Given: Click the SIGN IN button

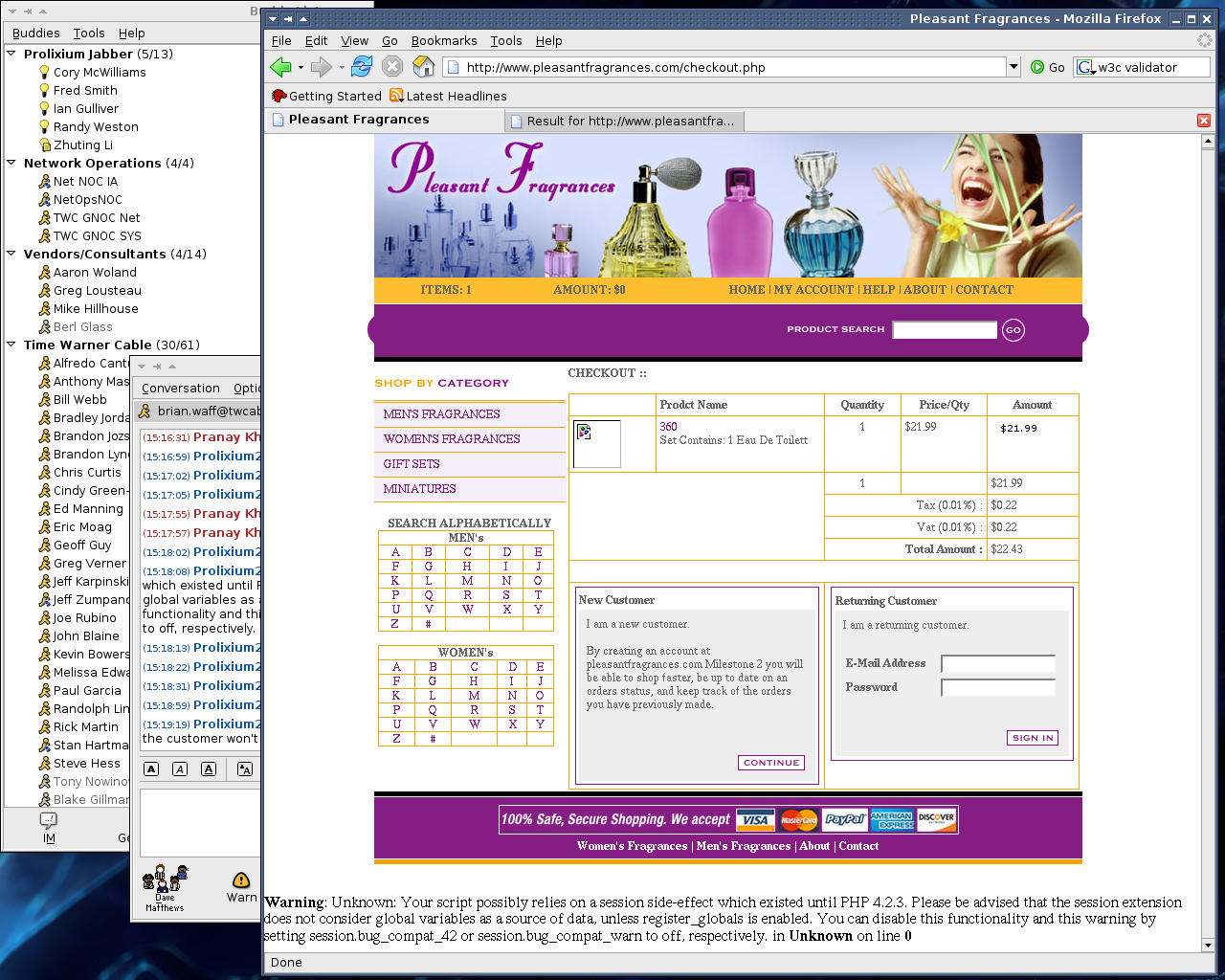Looking at the screenshot, I should pyautogui.click(x=1033, y=738).
